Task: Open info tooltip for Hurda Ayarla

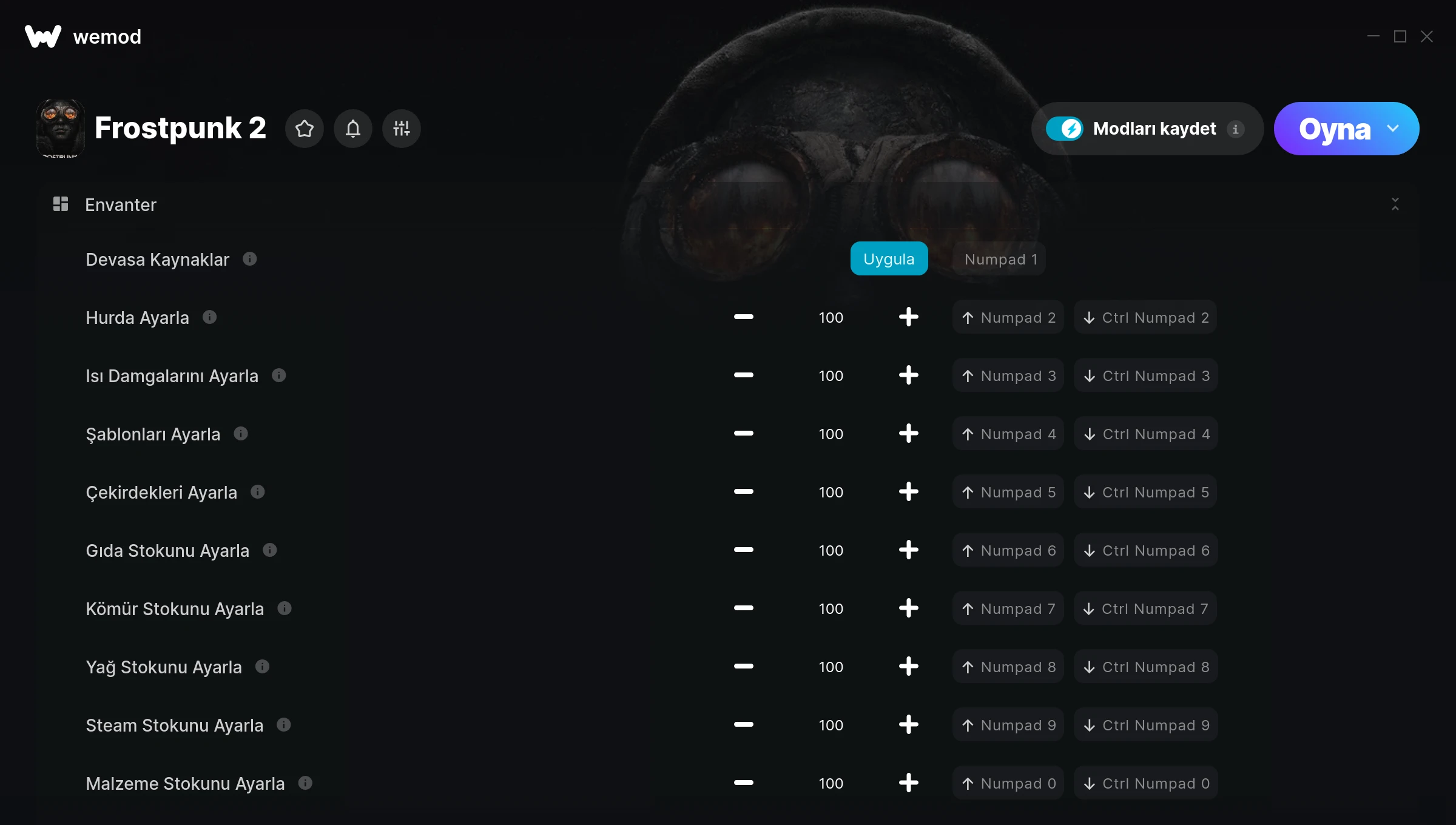Action: pos(210,316)
